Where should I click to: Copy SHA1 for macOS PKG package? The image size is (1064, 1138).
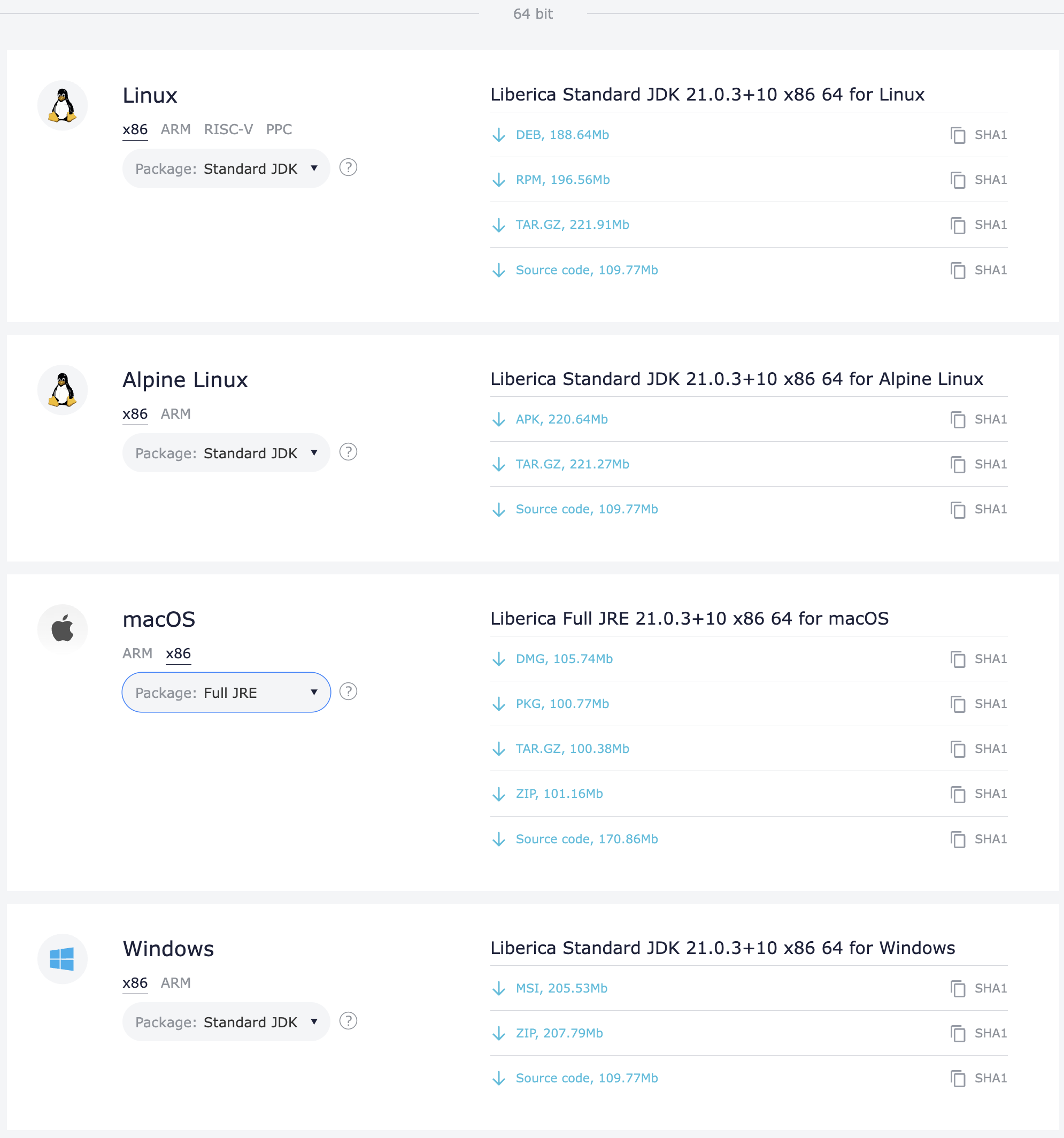tap(978, 704)
